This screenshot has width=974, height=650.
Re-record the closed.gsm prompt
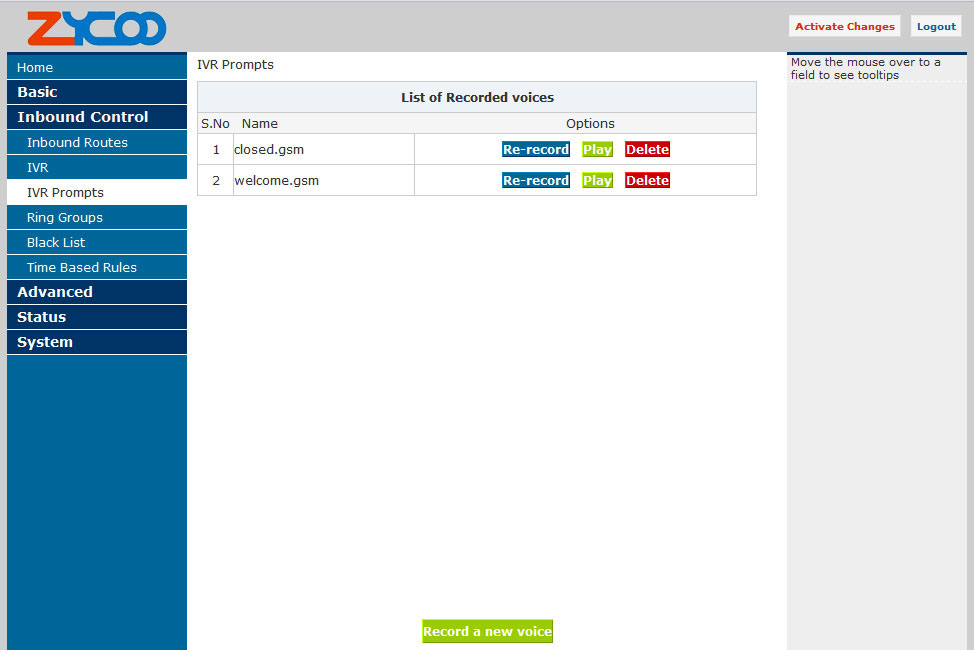point(535,149)
